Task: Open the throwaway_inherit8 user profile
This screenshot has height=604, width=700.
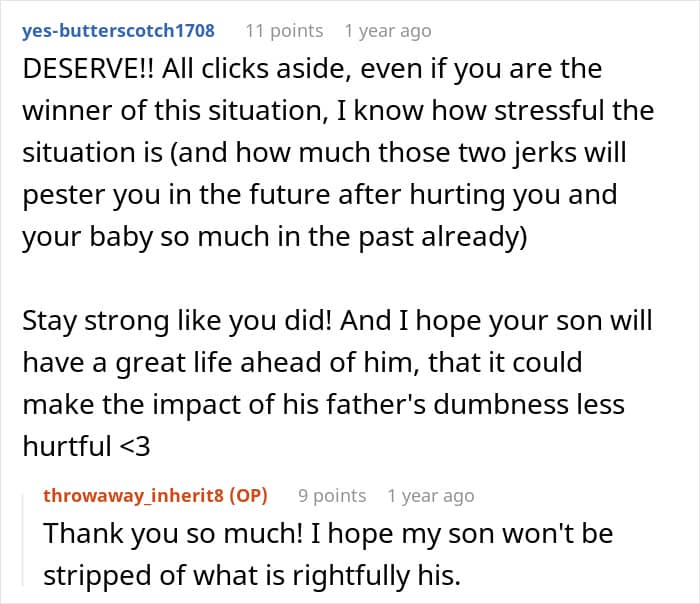Action: pyautogui.click(x=133, y=496)
